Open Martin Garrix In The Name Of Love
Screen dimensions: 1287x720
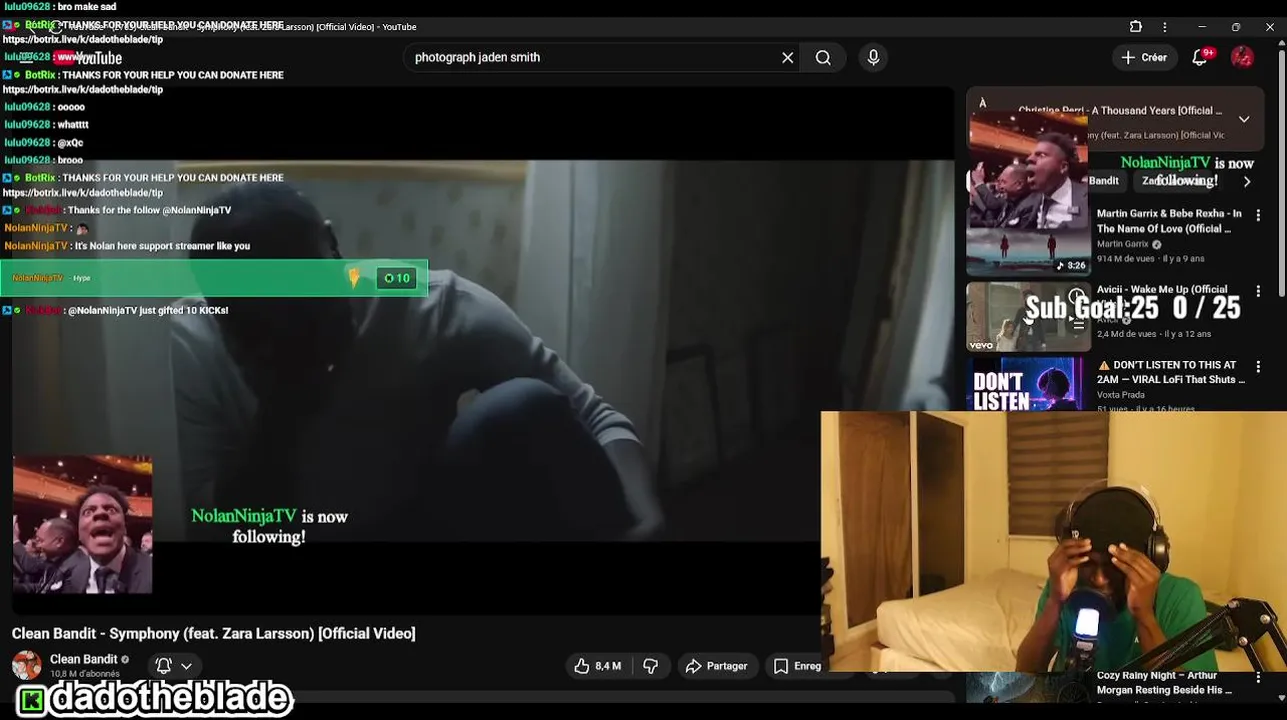1169,221
